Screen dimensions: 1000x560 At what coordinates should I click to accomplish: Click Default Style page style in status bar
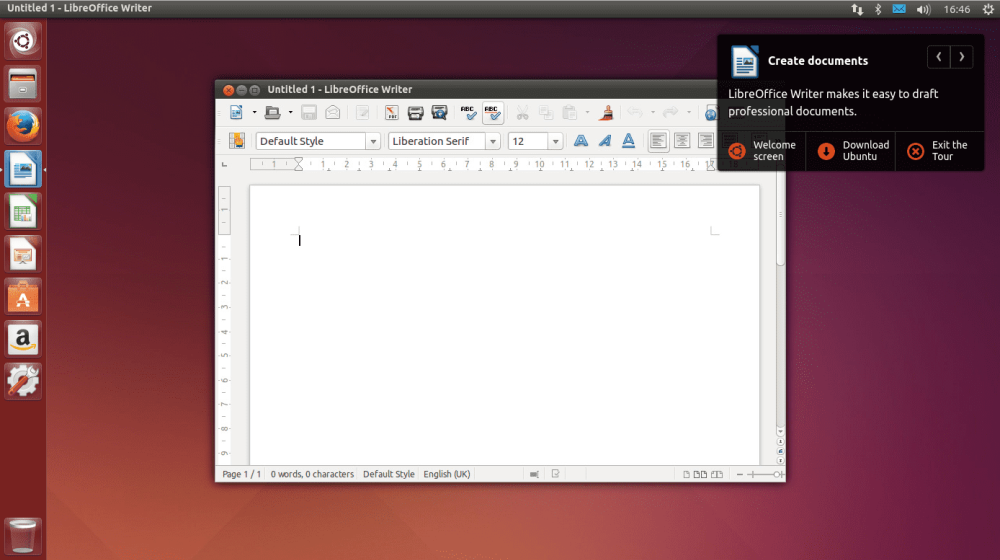(x=388, y=474)
